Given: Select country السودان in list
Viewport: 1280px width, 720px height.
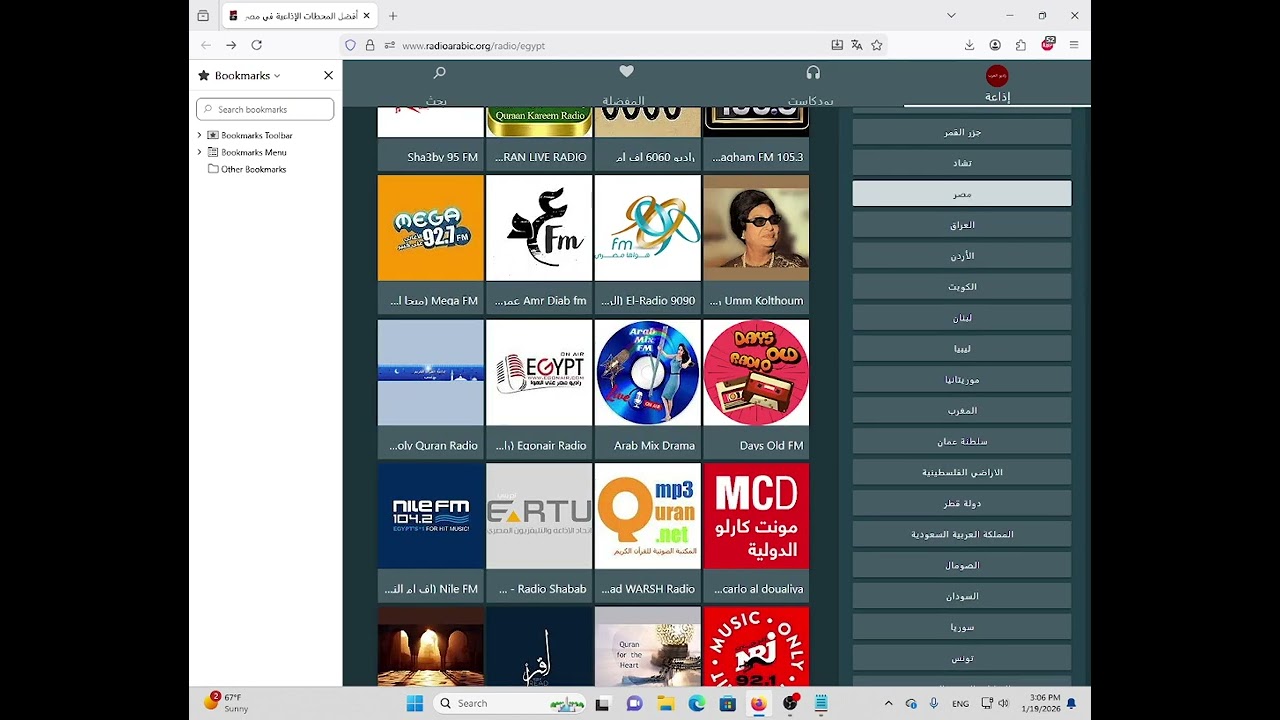Looking at the screenshot, I should pyautogui.click(x=962, y=596).
